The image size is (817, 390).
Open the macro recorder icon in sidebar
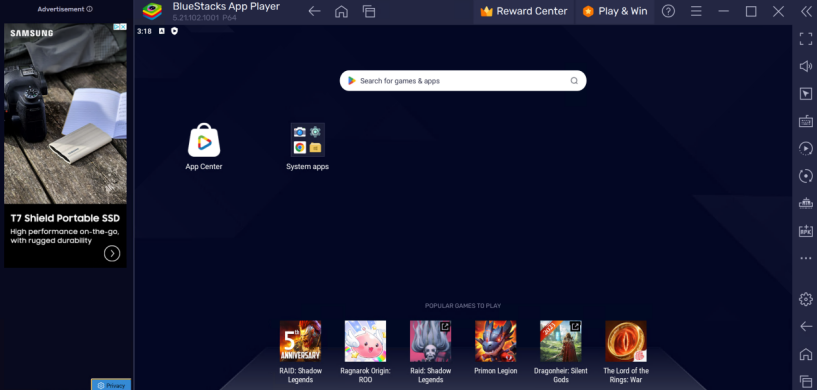click(x=806, y=149)
